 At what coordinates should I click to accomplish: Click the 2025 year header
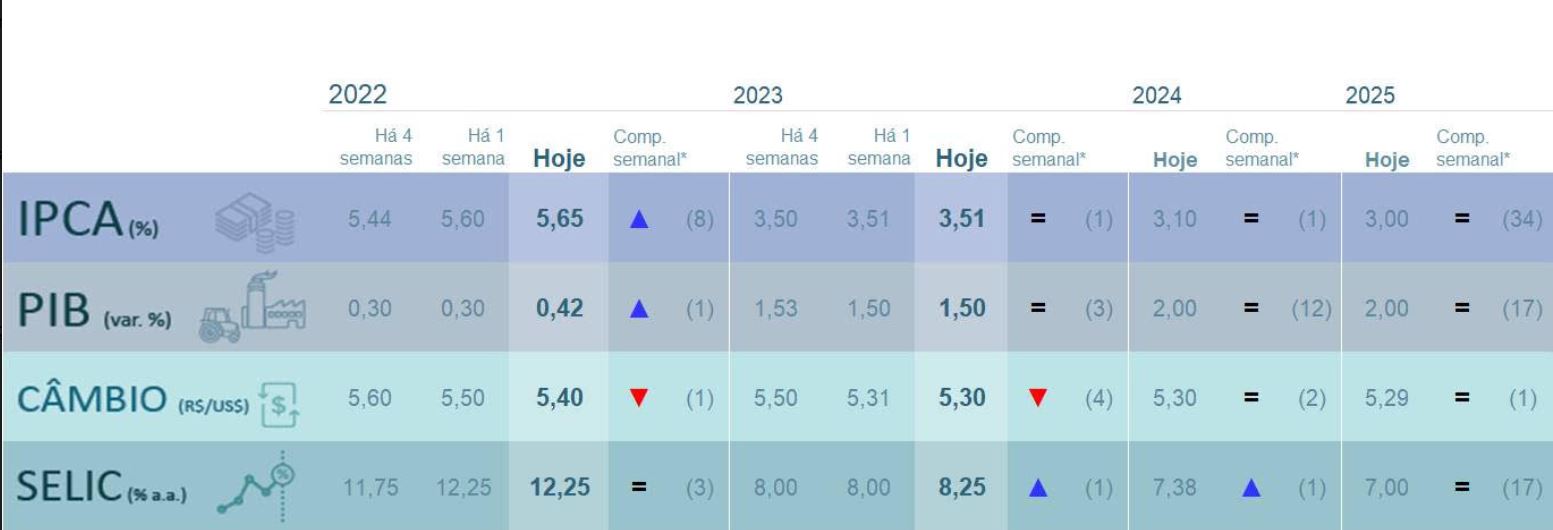pos(1370,96)
